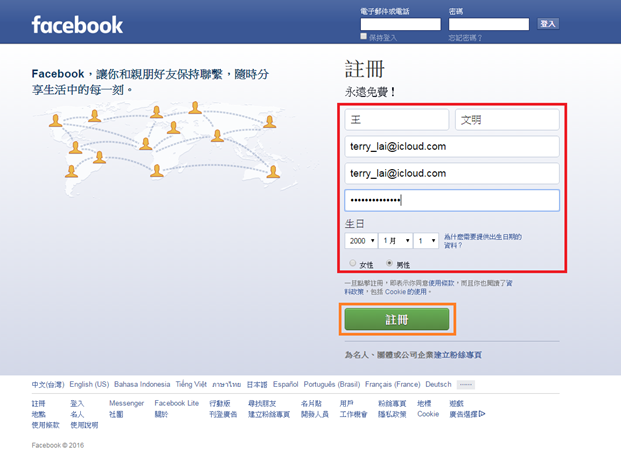Screen dimensions: 621x453
Task: Open the footer 建立粉絲專頁 link
Action: tap(269, 414)
